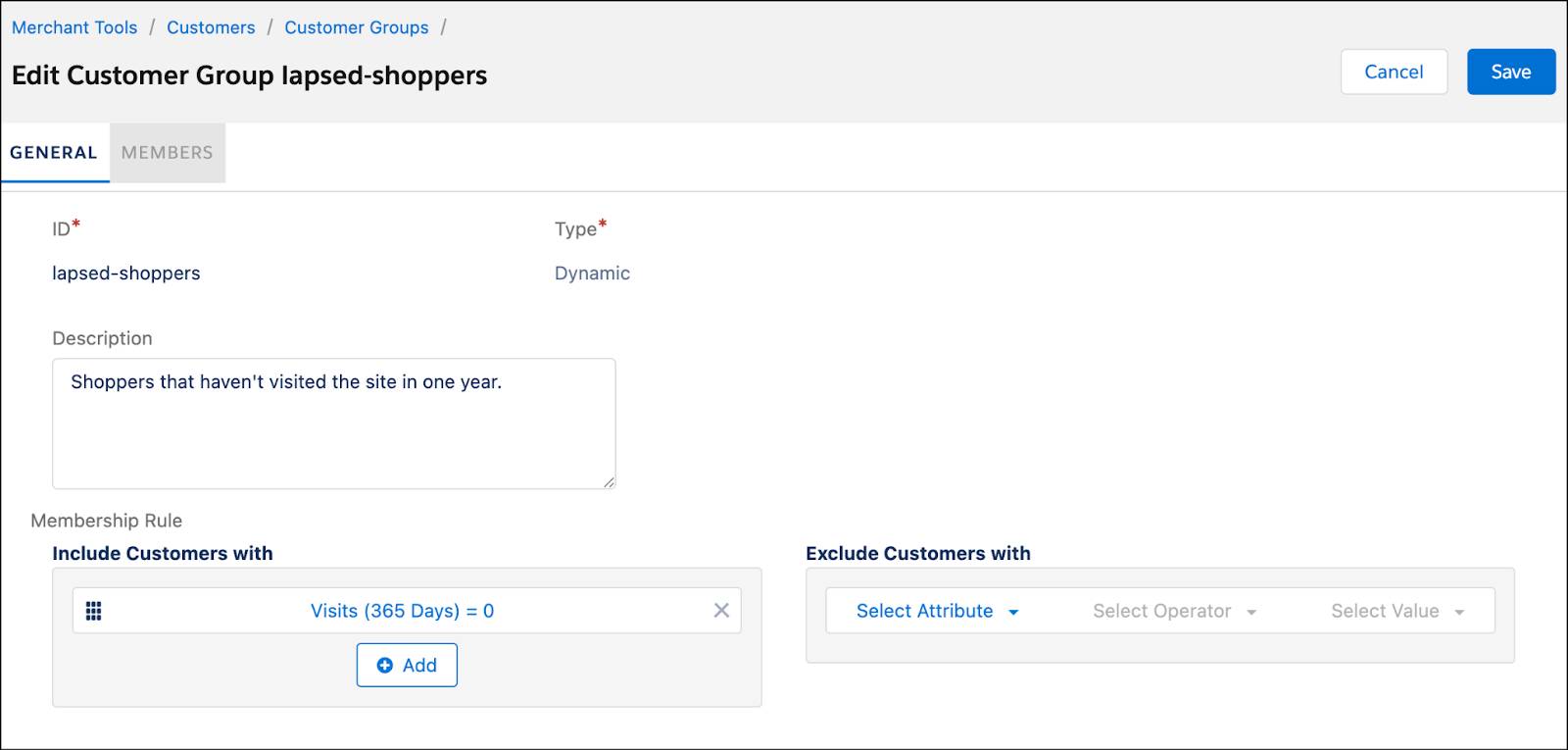The width and height of the screenshot is (1568, 750).
Task: Navigate to Merchant Tools via breadcrumb
Action: [74, 27]
